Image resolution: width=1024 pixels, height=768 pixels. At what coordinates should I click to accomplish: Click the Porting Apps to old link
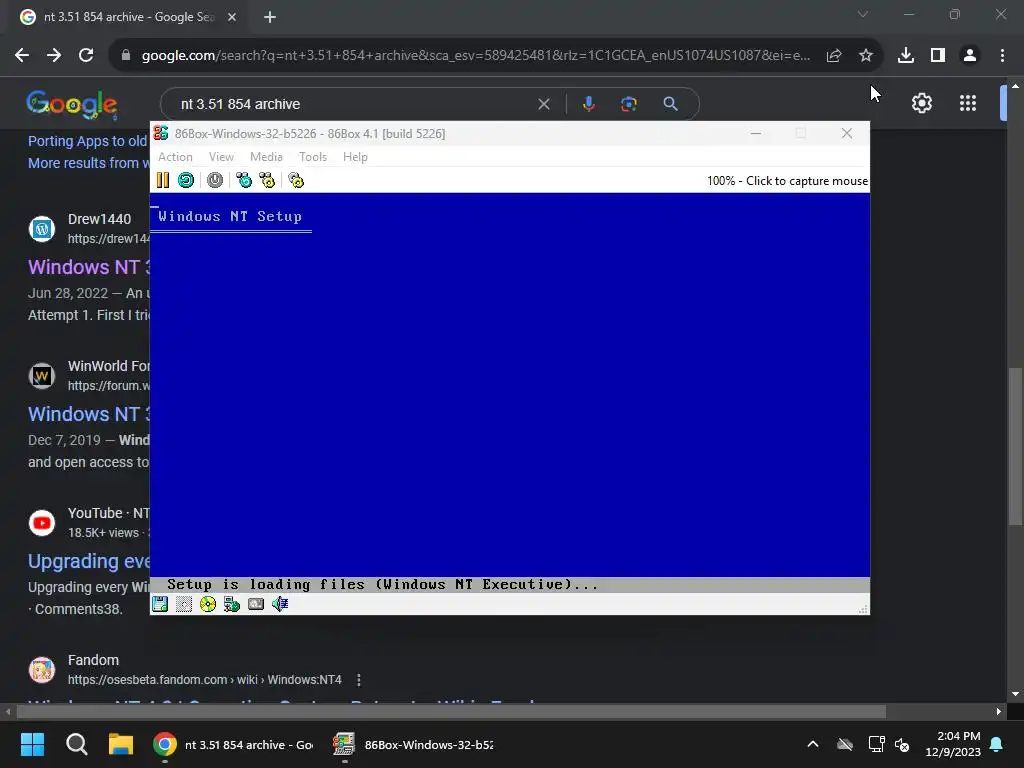tap(88, 141)
